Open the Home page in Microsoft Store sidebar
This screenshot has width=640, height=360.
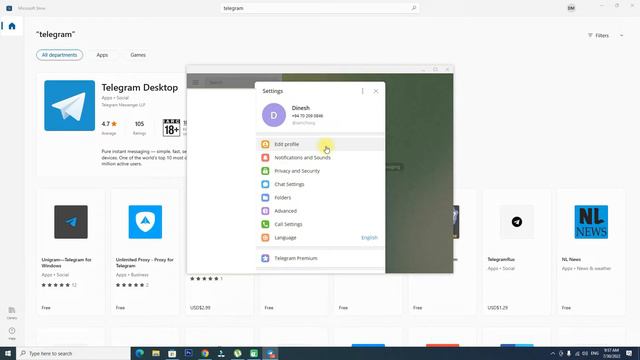pos(12,26)
